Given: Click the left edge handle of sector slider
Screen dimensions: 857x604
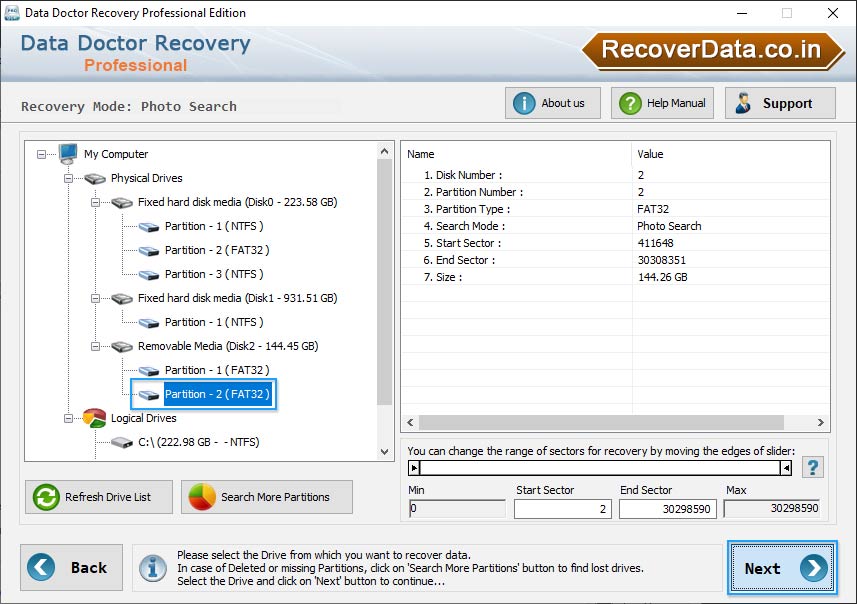Looking at the screenshot, I should 414,468.
